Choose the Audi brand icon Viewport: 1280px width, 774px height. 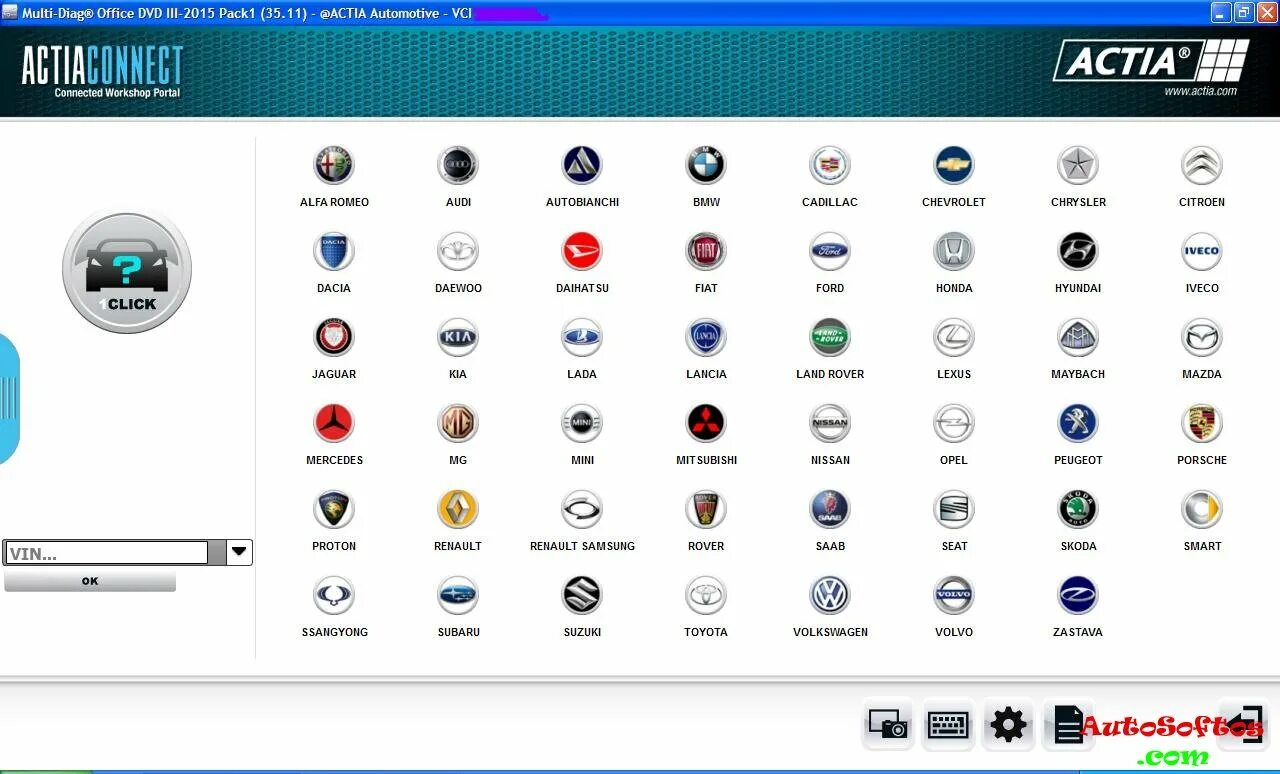[x=458, y=165]
